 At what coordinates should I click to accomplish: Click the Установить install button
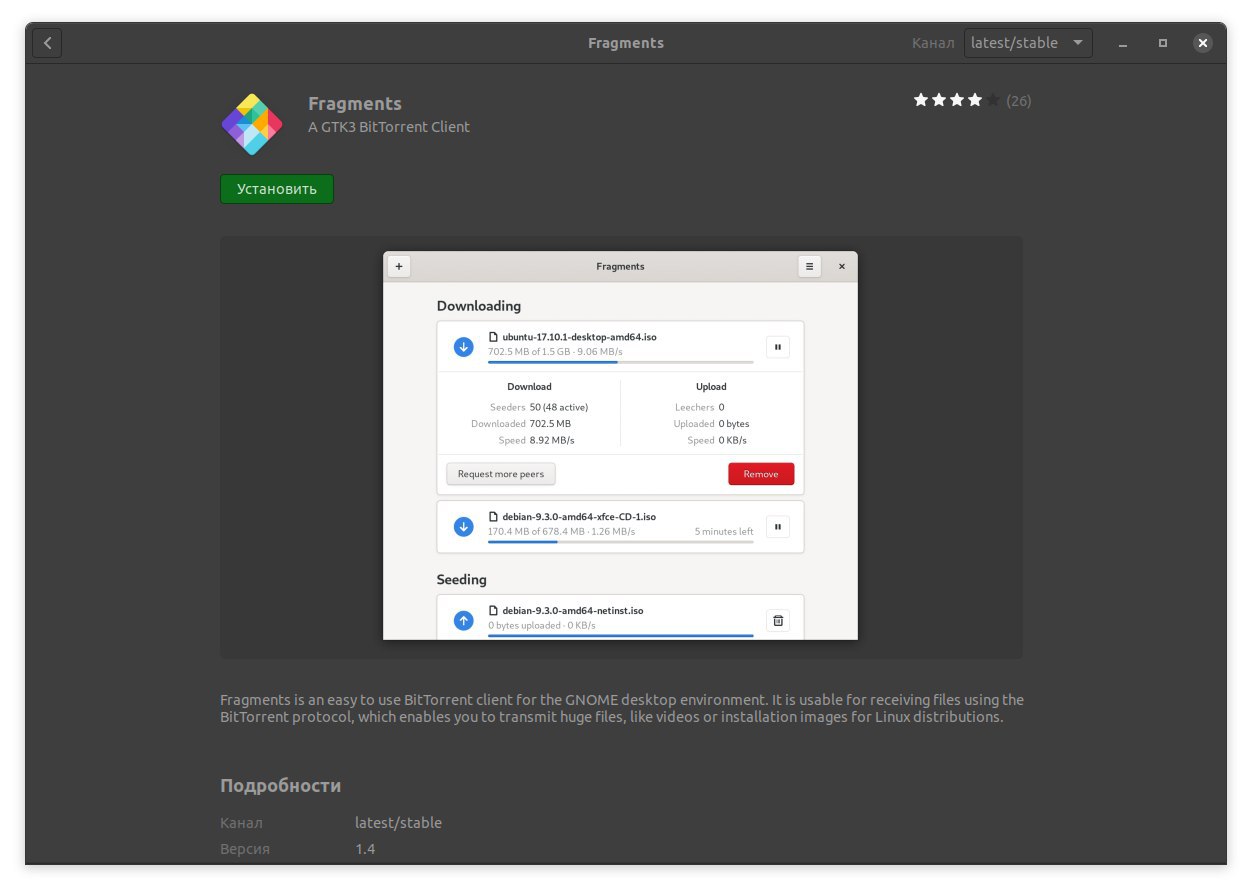[x=277, y=189]
